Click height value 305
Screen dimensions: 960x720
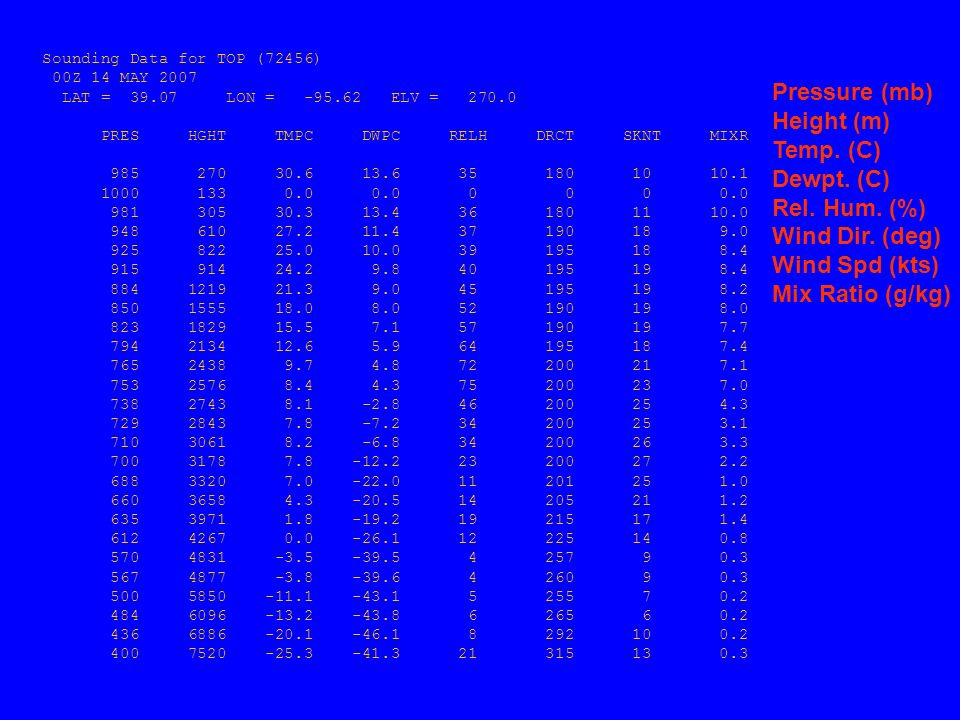(x=212, y=212)
